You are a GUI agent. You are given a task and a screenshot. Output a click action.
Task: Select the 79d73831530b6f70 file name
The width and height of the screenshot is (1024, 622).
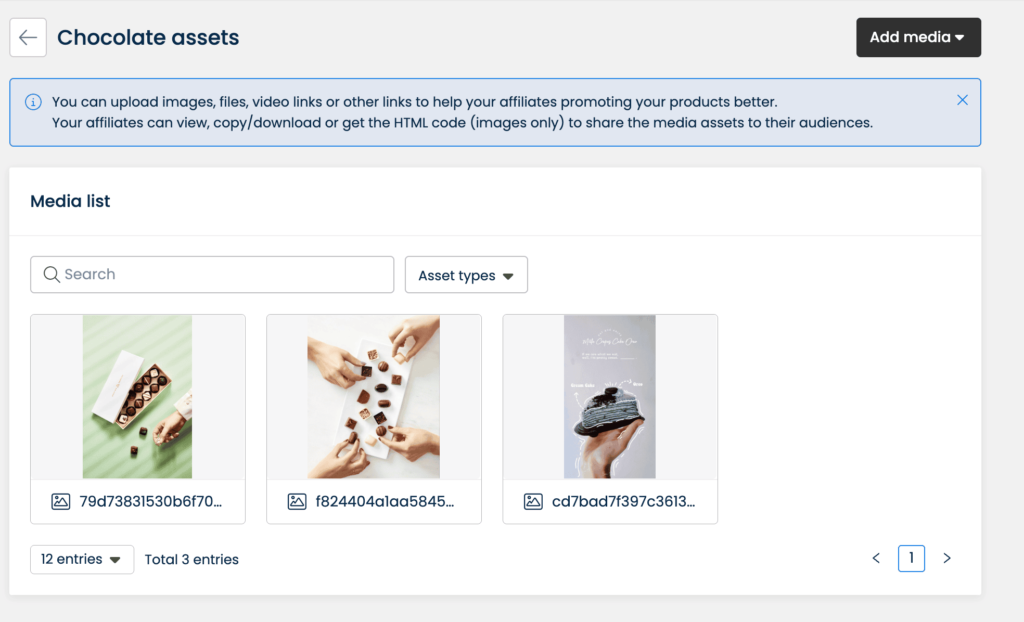pyautogui.click(x=150, y=501)
